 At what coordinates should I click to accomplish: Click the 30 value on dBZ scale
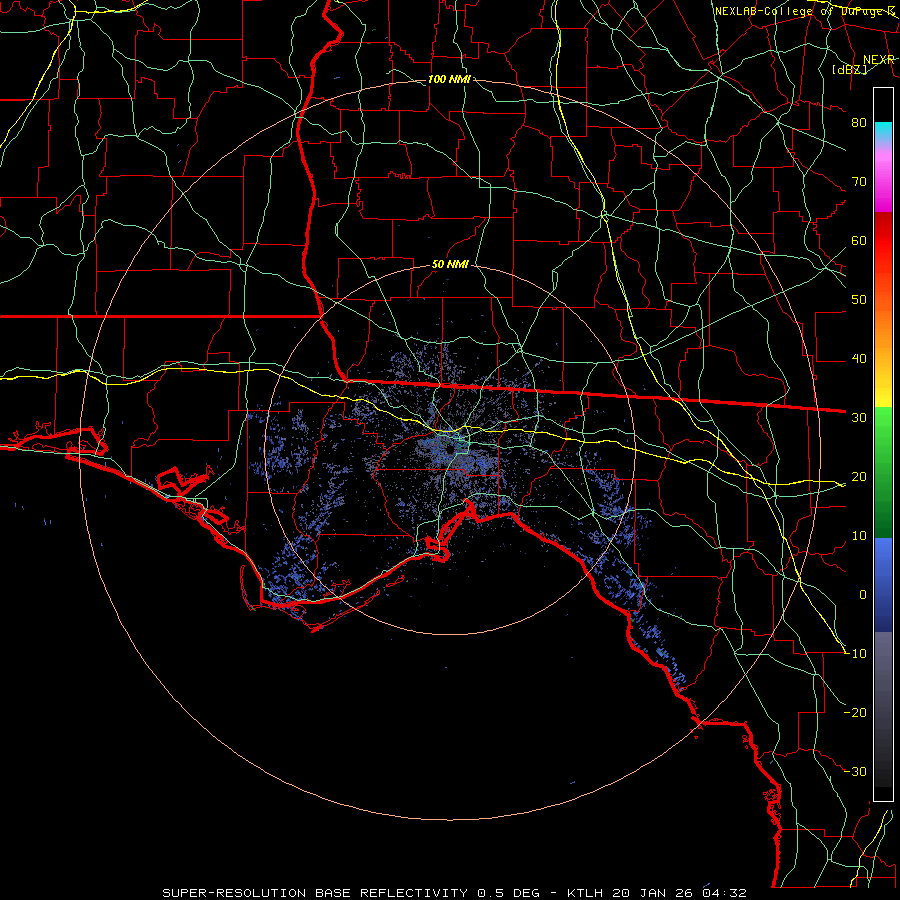coord(859,418)
